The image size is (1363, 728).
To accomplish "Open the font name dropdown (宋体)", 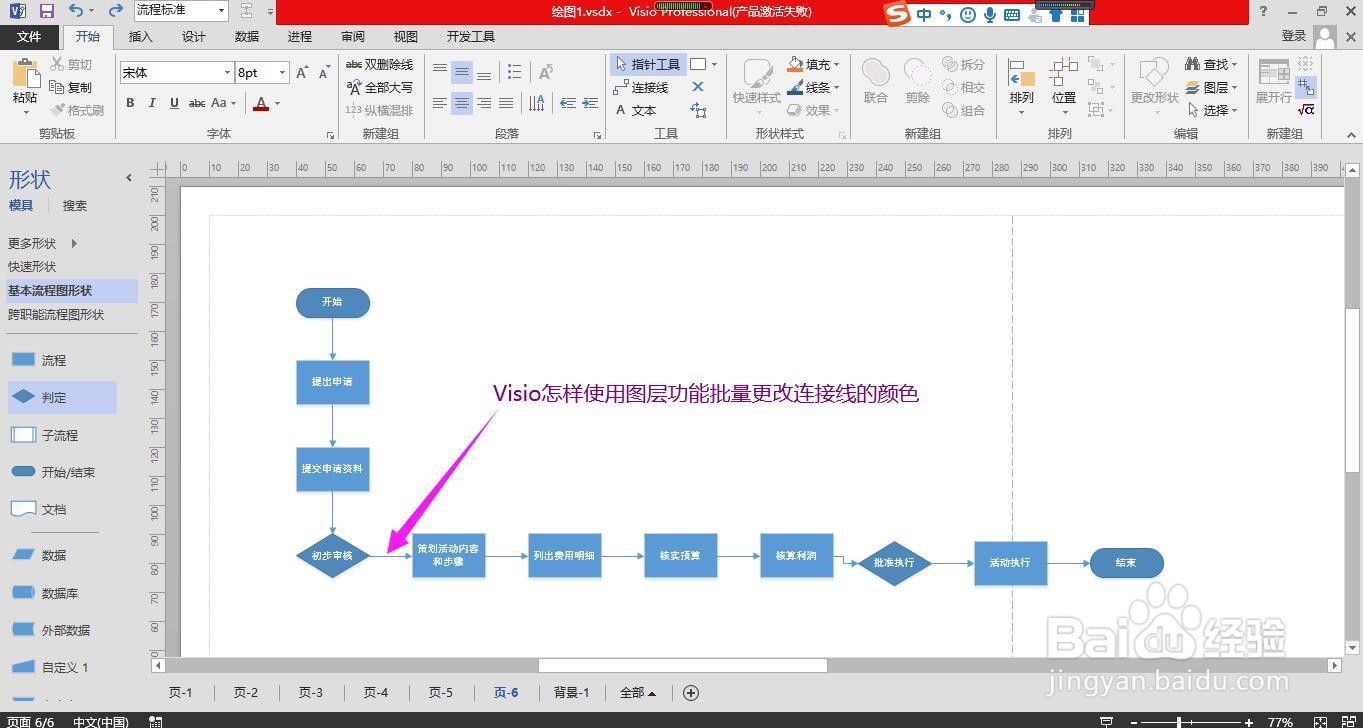I will [227, 73].
